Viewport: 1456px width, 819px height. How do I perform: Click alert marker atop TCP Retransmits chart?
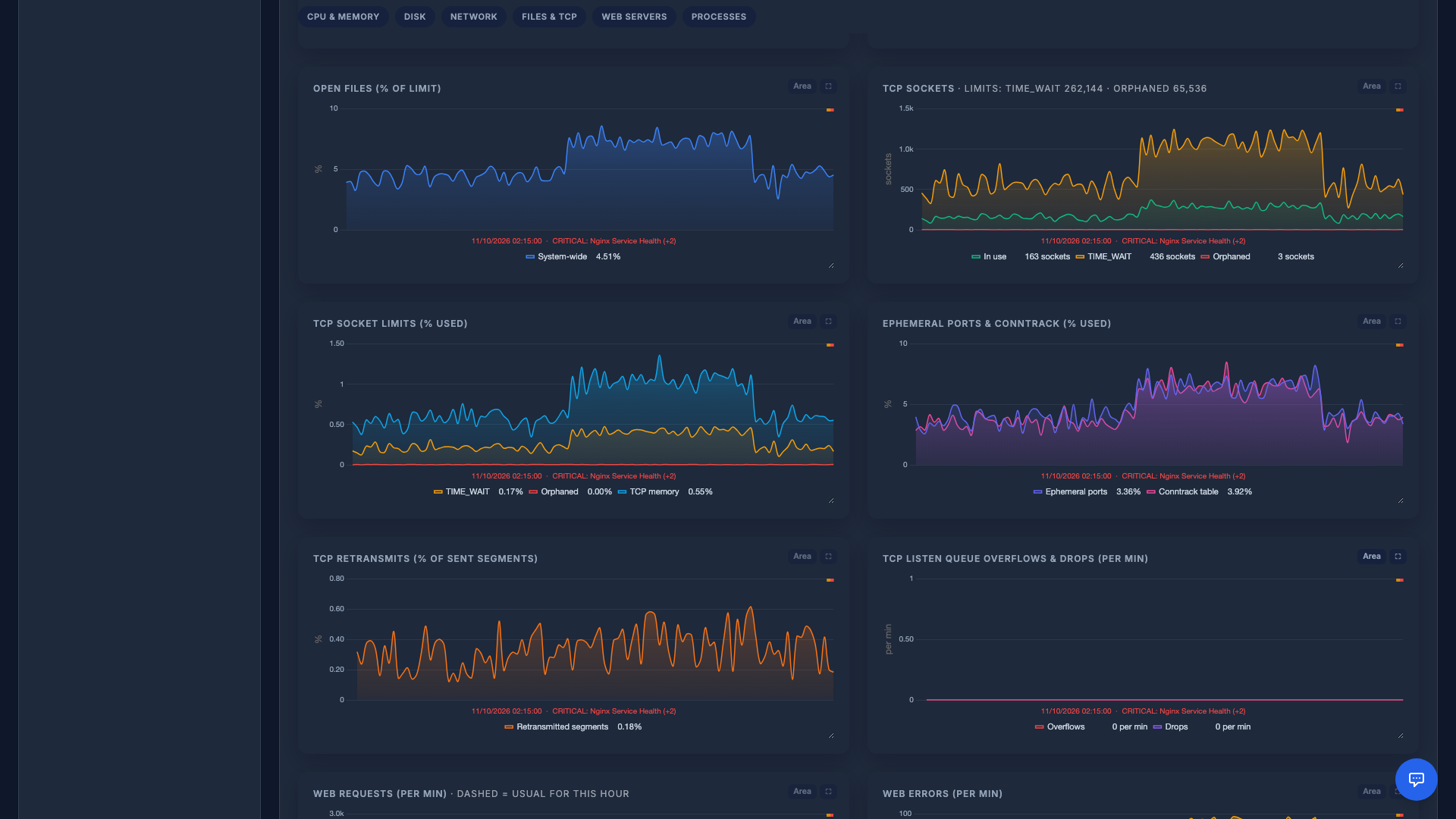(830, 580)
